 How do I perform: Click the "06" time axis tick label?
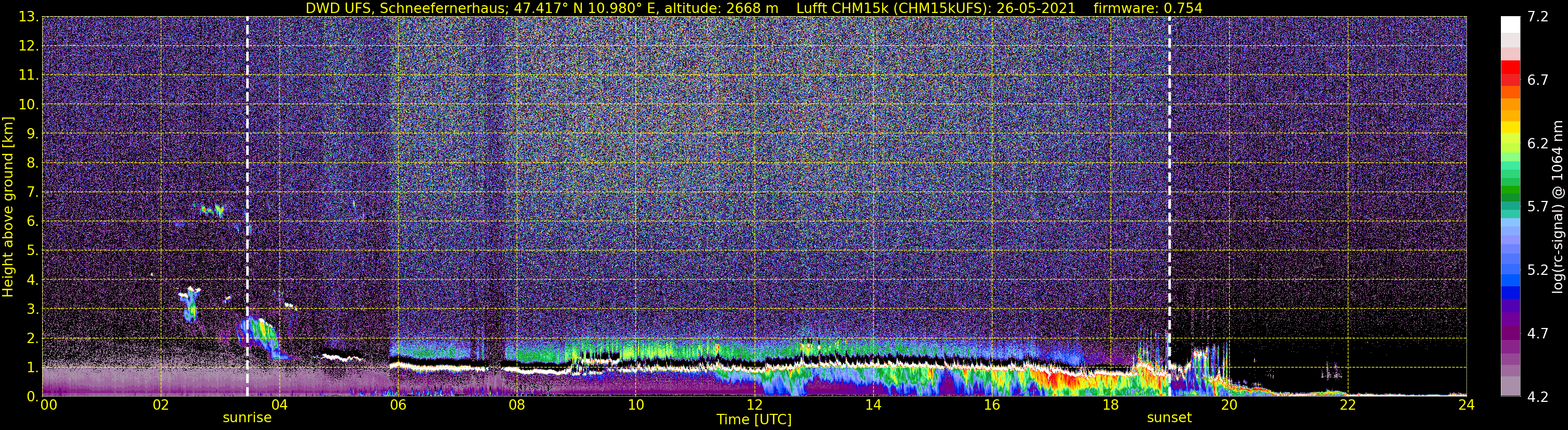click(398, 405)
